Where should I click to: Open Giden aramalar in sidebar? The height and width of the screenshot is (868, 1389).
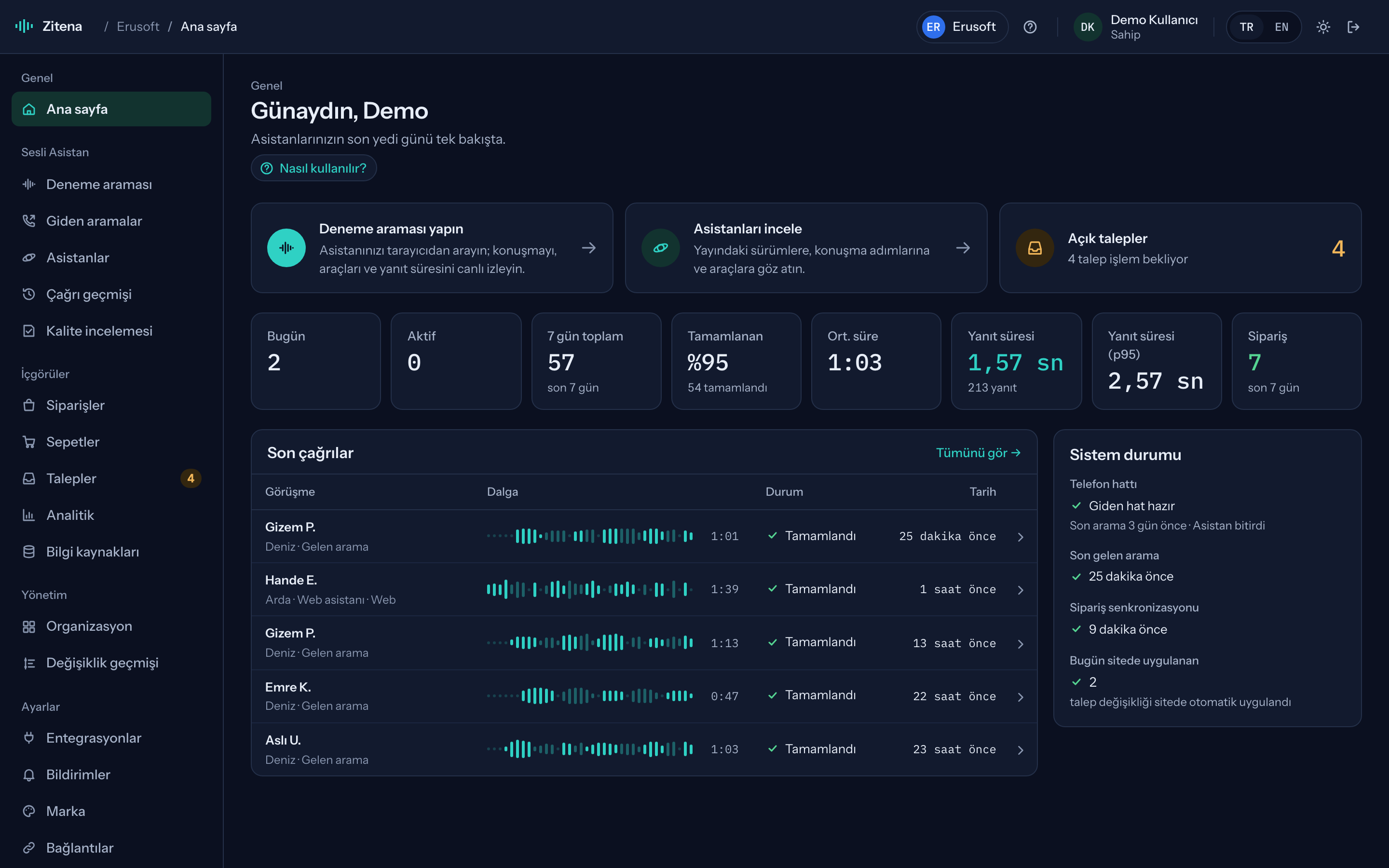tap(111, 221)
